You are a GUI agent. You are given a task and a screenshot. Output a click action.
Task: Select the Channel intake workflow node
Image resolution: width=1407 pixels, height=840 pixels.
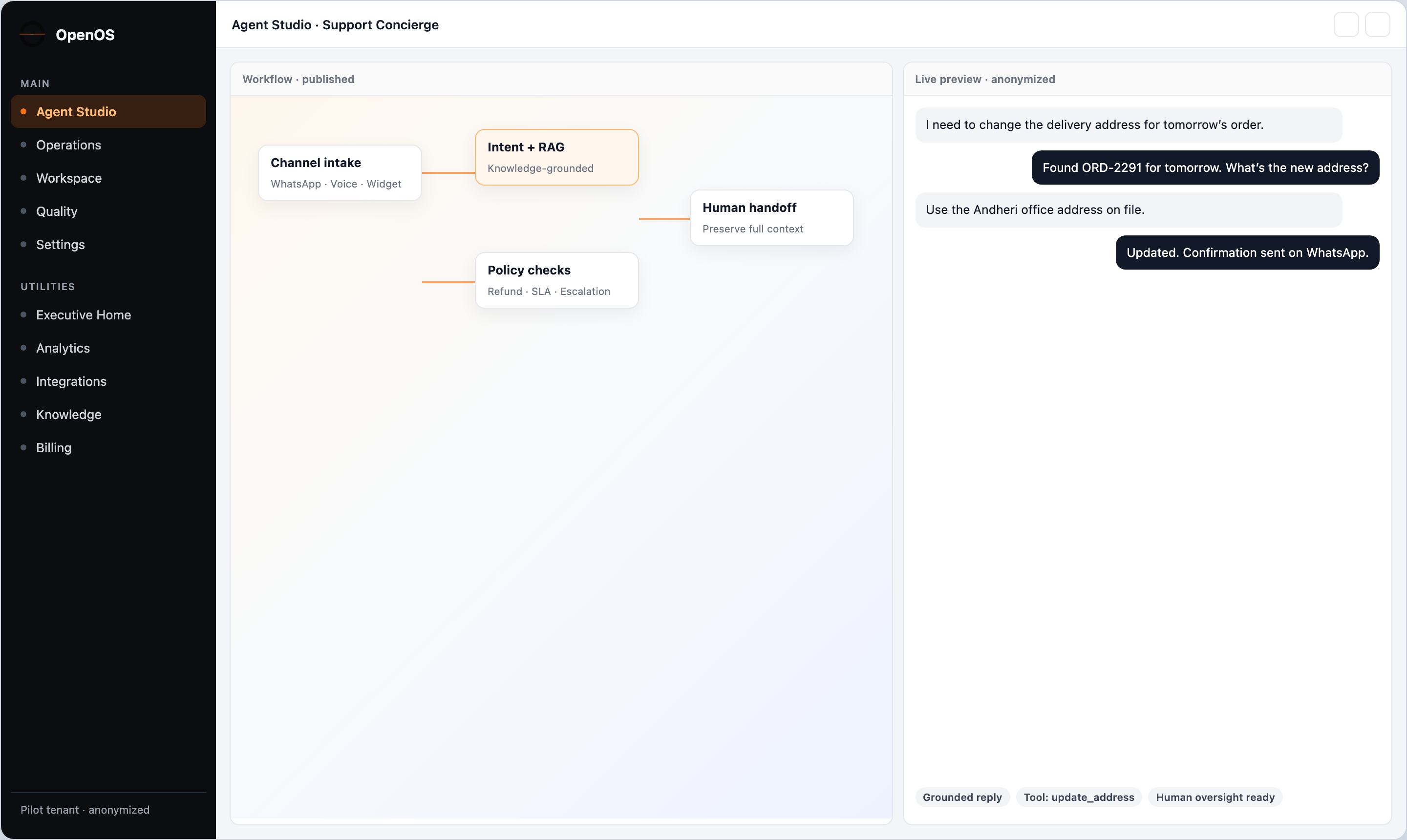[340, 173]
